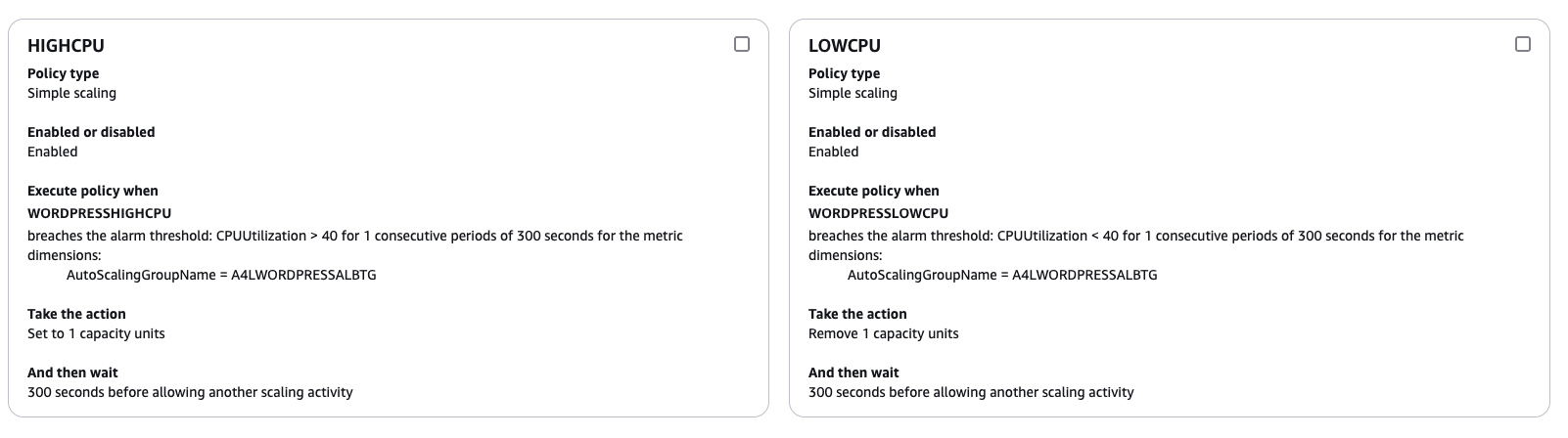This screenshot has width=1568, height=438.
Task: Click the HIGHCPU policy title
Action: [66, 45]
